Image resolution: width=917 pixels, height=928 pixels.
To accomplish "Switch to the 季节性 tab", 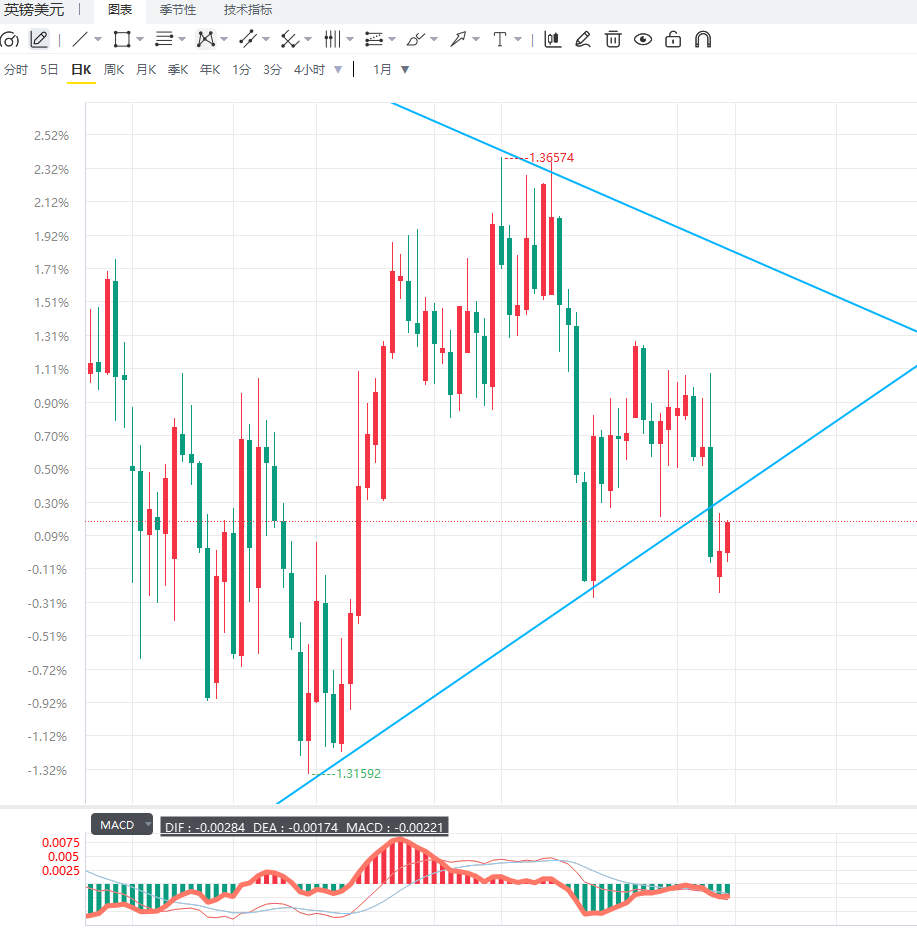I will click(x=177, y=10).
